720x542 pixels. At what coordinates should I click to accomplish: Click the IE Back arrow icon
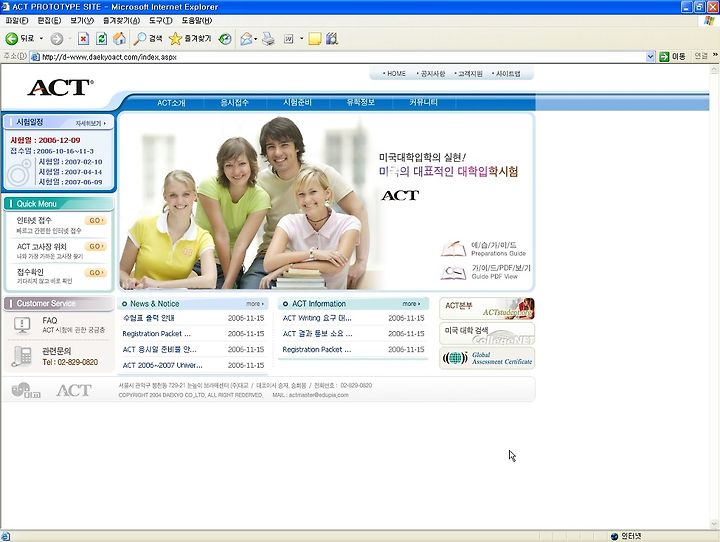[11, 39]
